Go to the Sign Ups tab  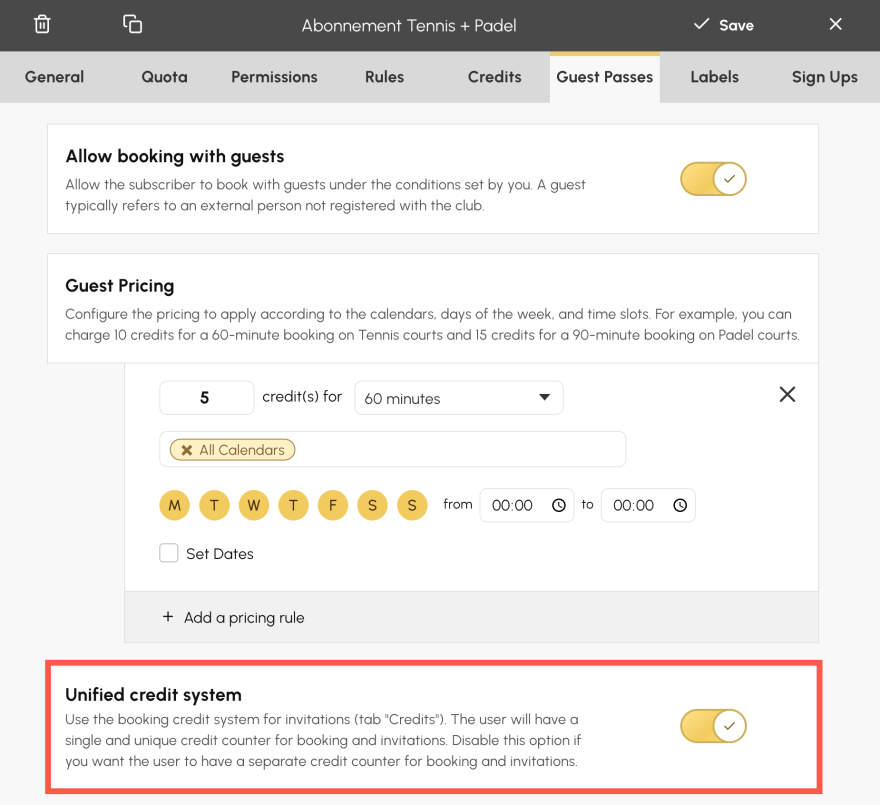(824, 77)
